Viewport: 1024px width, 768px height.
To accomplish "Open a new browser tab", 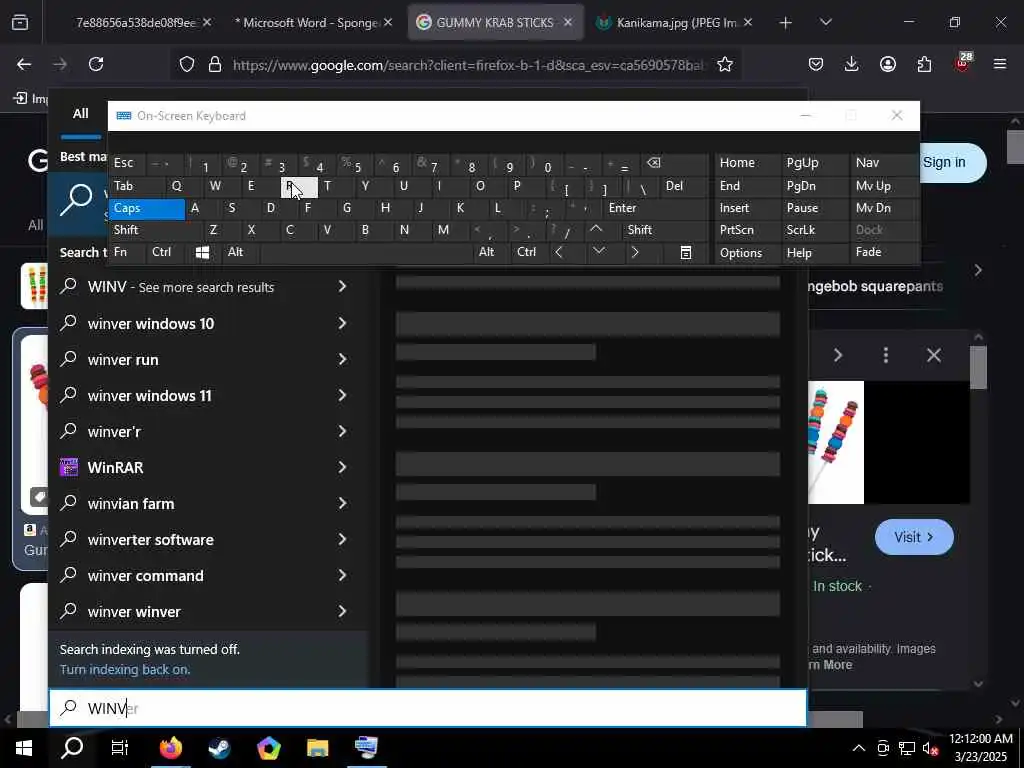I will point(786,23).
